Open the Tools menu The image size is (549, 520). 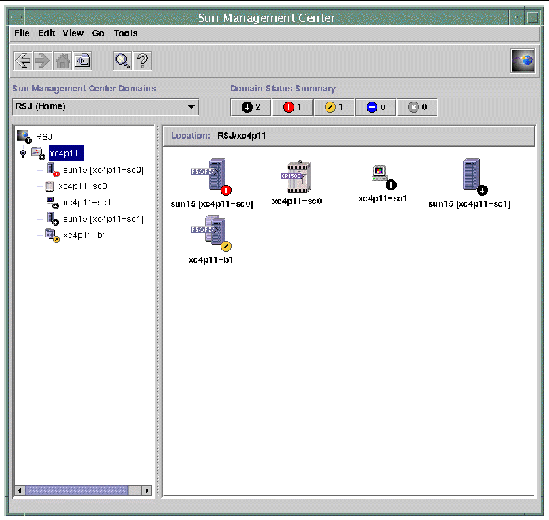point(125,33)
